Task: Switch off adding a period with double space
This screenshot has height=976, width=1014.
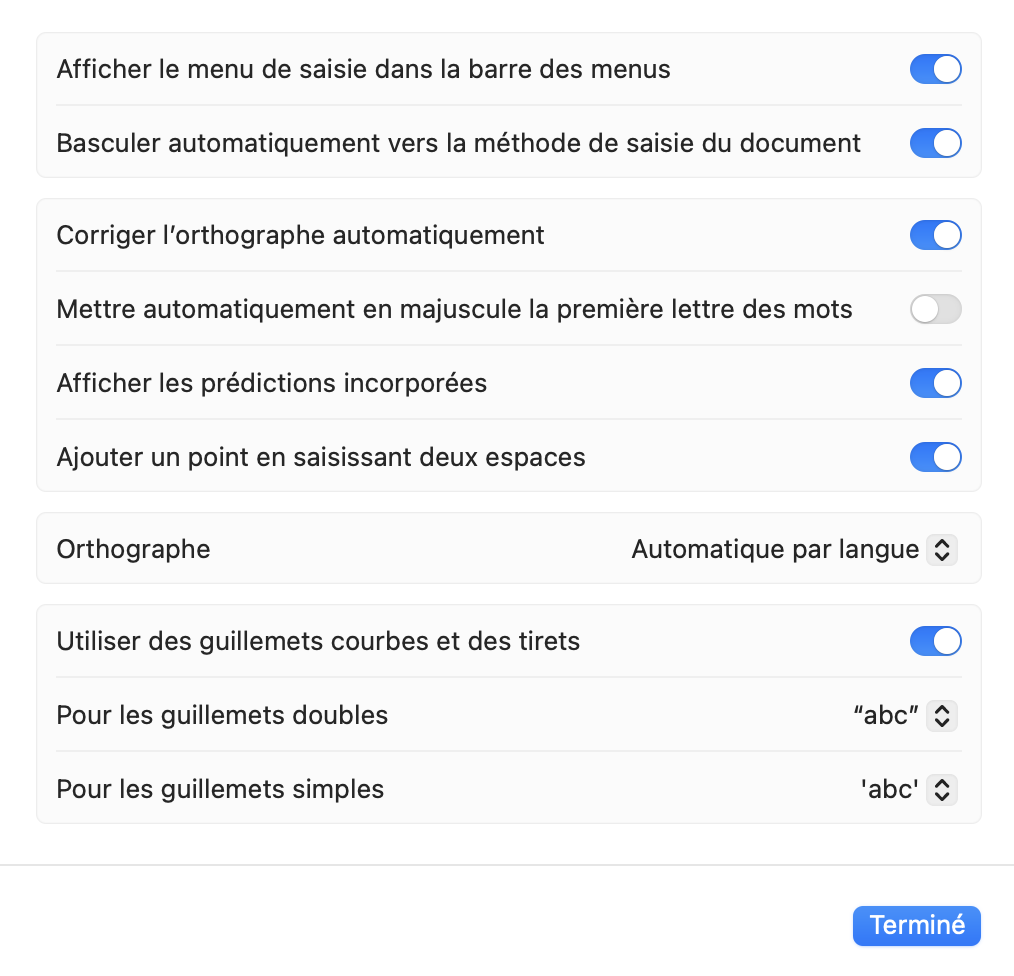Action: tap(935, 457)
